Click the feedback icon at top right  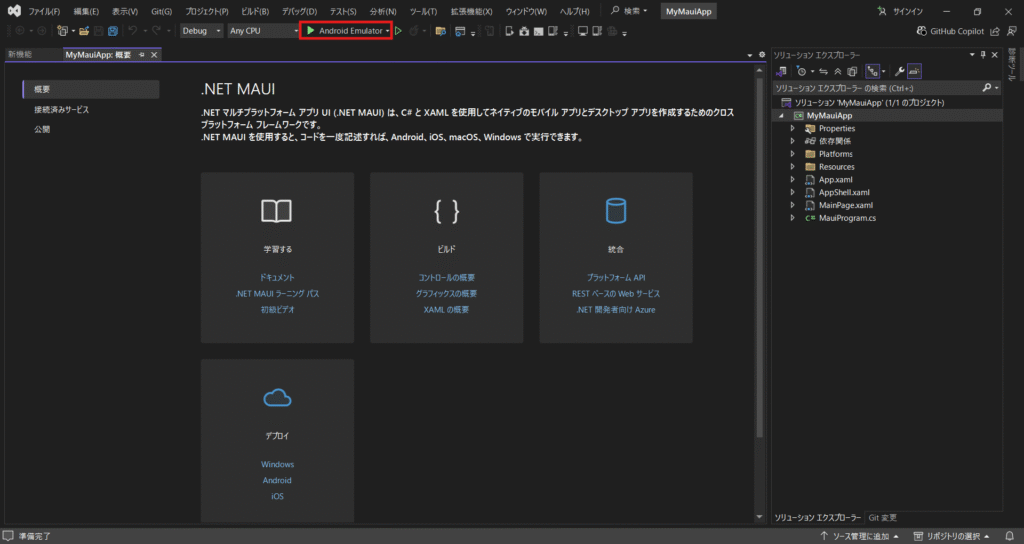click(x=1012, y=31)
